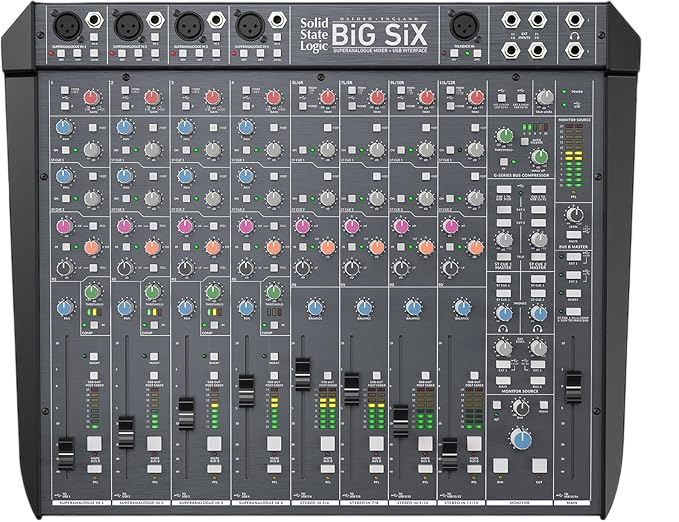This screenshot has height=522, width=679.
Task: Select the SuperAnalogue In 3 channel fader
Action: (x=186, y=413)
